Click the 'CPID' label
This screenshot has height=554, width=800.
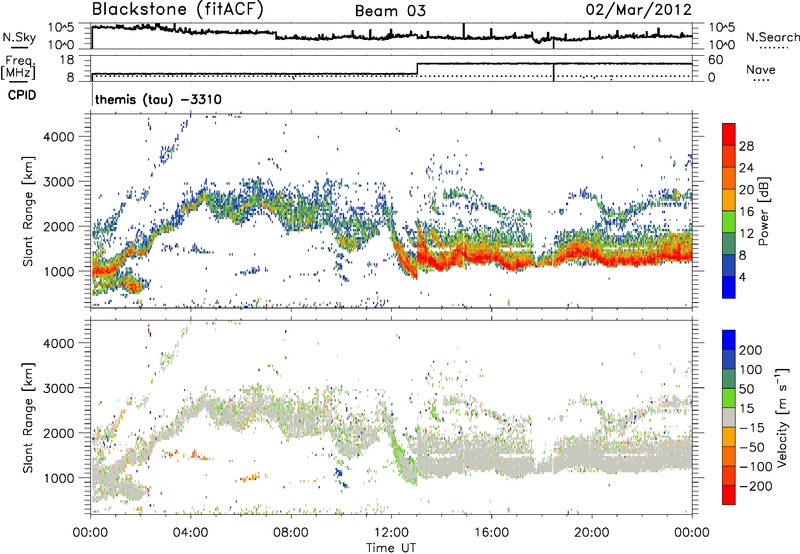point(22,95)
